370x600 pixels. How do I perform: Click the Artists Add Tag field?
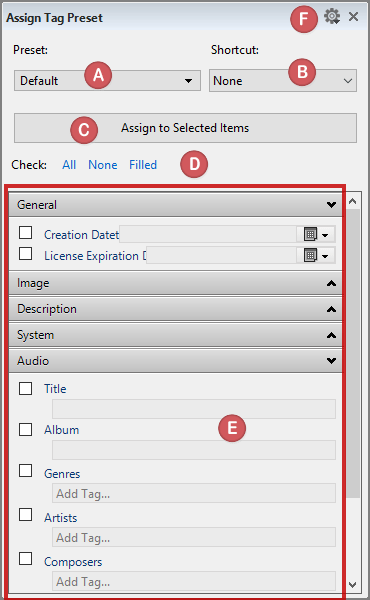[x=194, y=537]
